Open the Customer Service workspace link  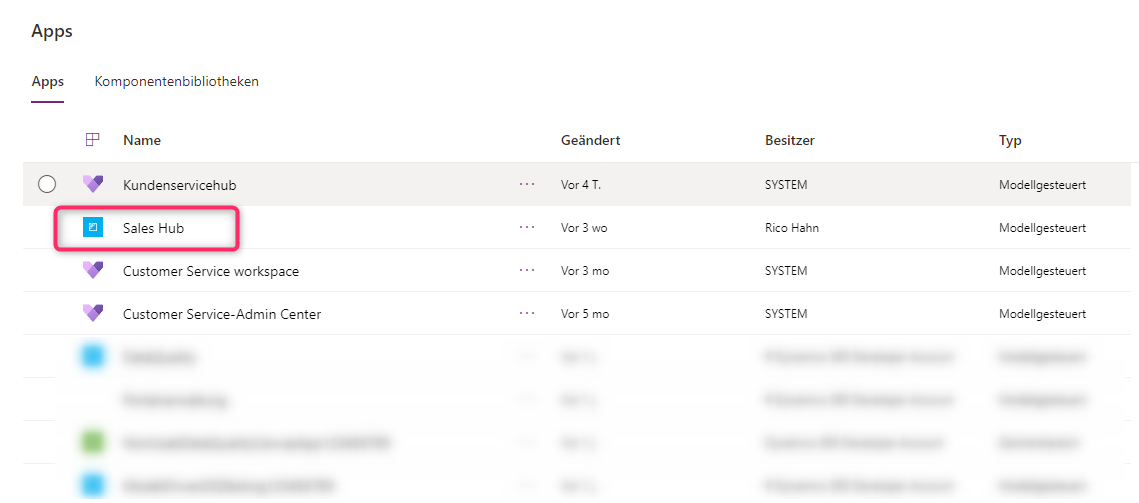click(x=211, y=271)
